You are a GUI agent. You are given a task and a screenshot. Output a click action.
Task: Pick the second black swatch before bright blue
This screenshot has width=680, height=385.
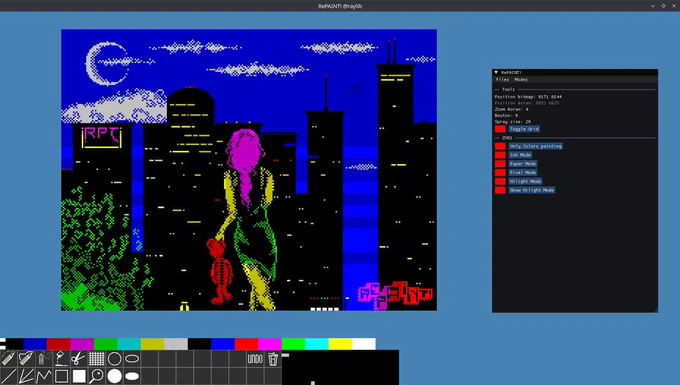click(199, 344)
